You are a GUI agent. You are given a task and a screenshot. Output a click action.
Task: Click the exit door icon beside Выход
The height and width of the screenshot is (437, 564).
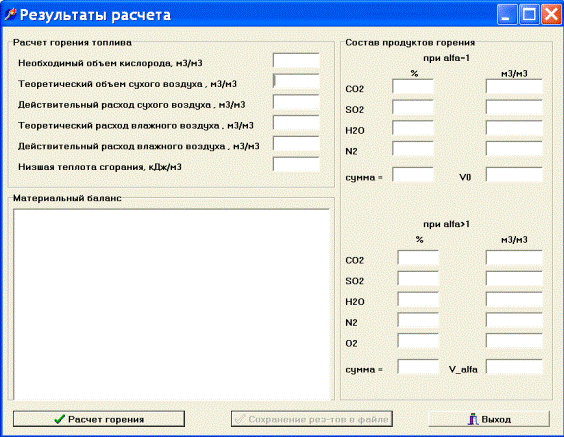(473, 419)
